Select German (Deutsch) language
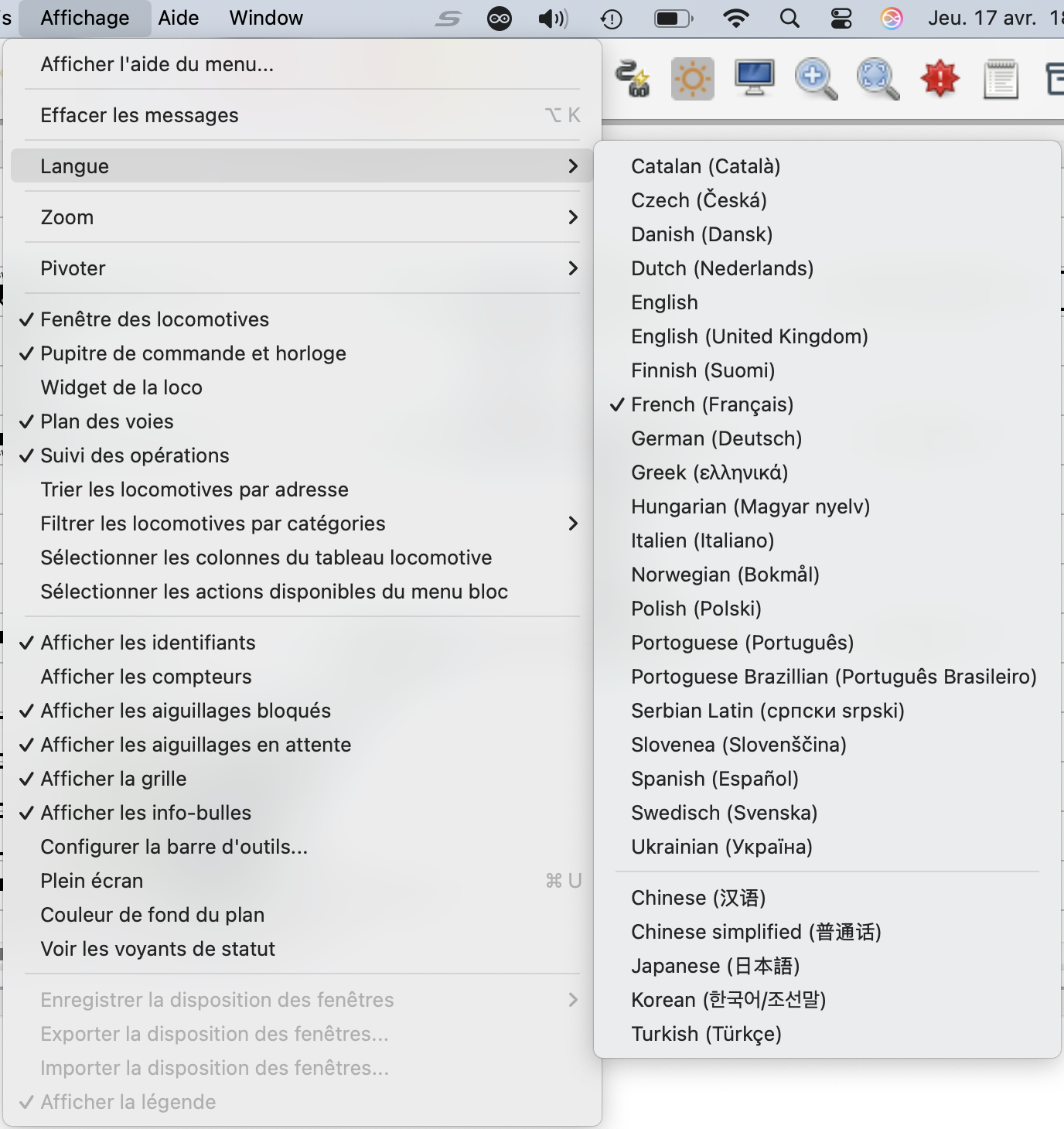Image resolution: width=1064 pixels, height=1129 pixels. (716, 438)
